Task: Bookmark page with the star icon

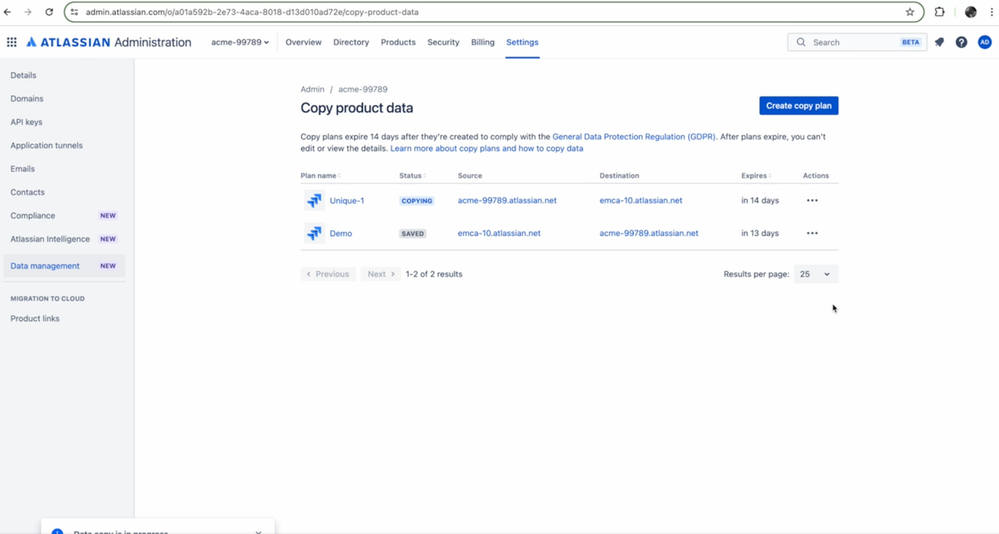Action: (910, 12)
